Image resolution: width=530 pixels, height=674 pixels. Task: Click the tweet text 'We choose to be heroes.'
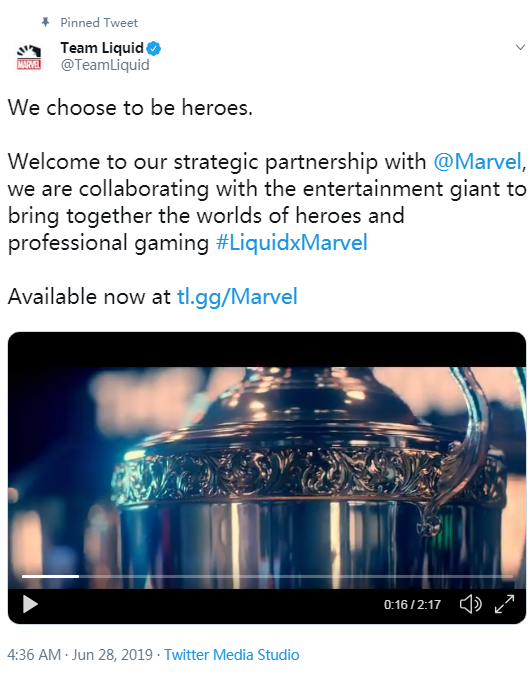tap(130, 107)
